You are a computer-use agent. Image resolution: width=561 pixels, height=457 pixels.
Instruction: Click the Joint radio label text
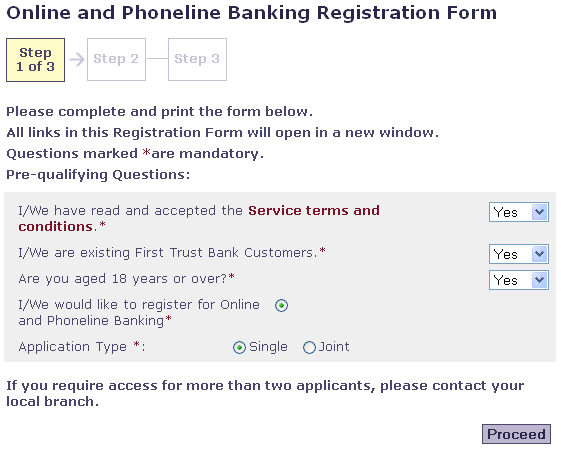coord(334,347)
